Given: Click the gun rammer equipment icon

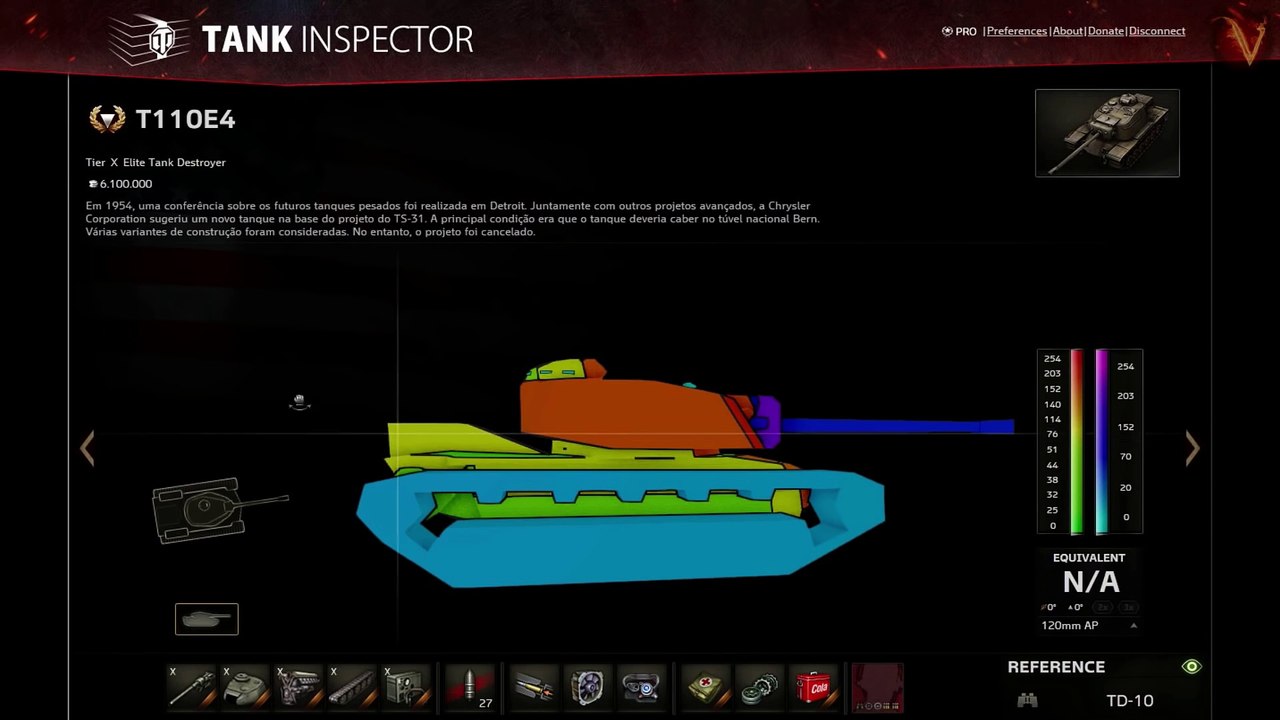Looking at the screenshot, I should coord(534,687).
